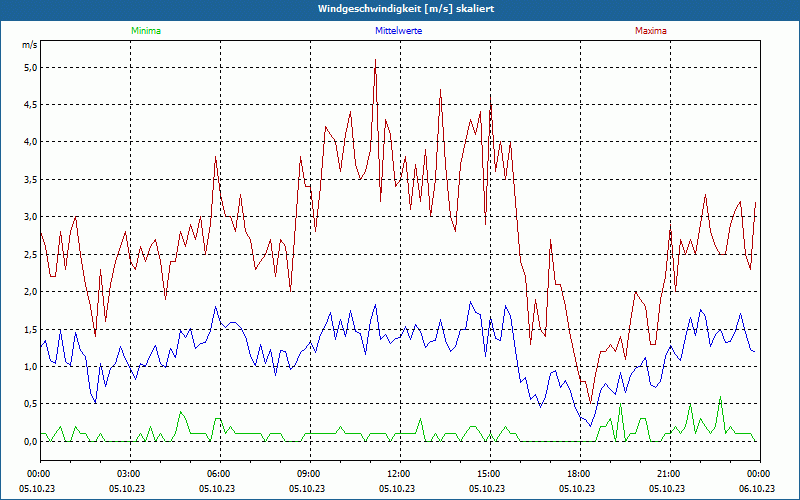Click the '1,5' y-axis value
The image size is (800, 500).
(31, 330)
